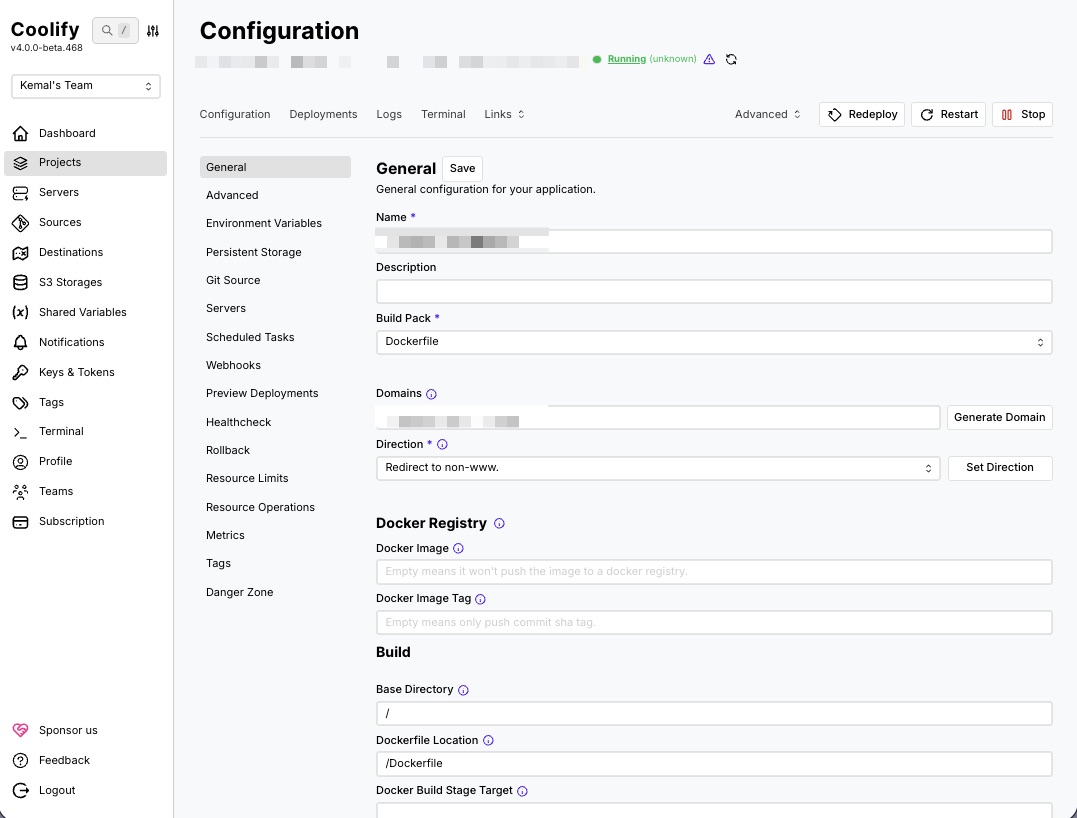Click the Teams people icon
This screenshot has width=1077, height=818.
coord(21,492)
